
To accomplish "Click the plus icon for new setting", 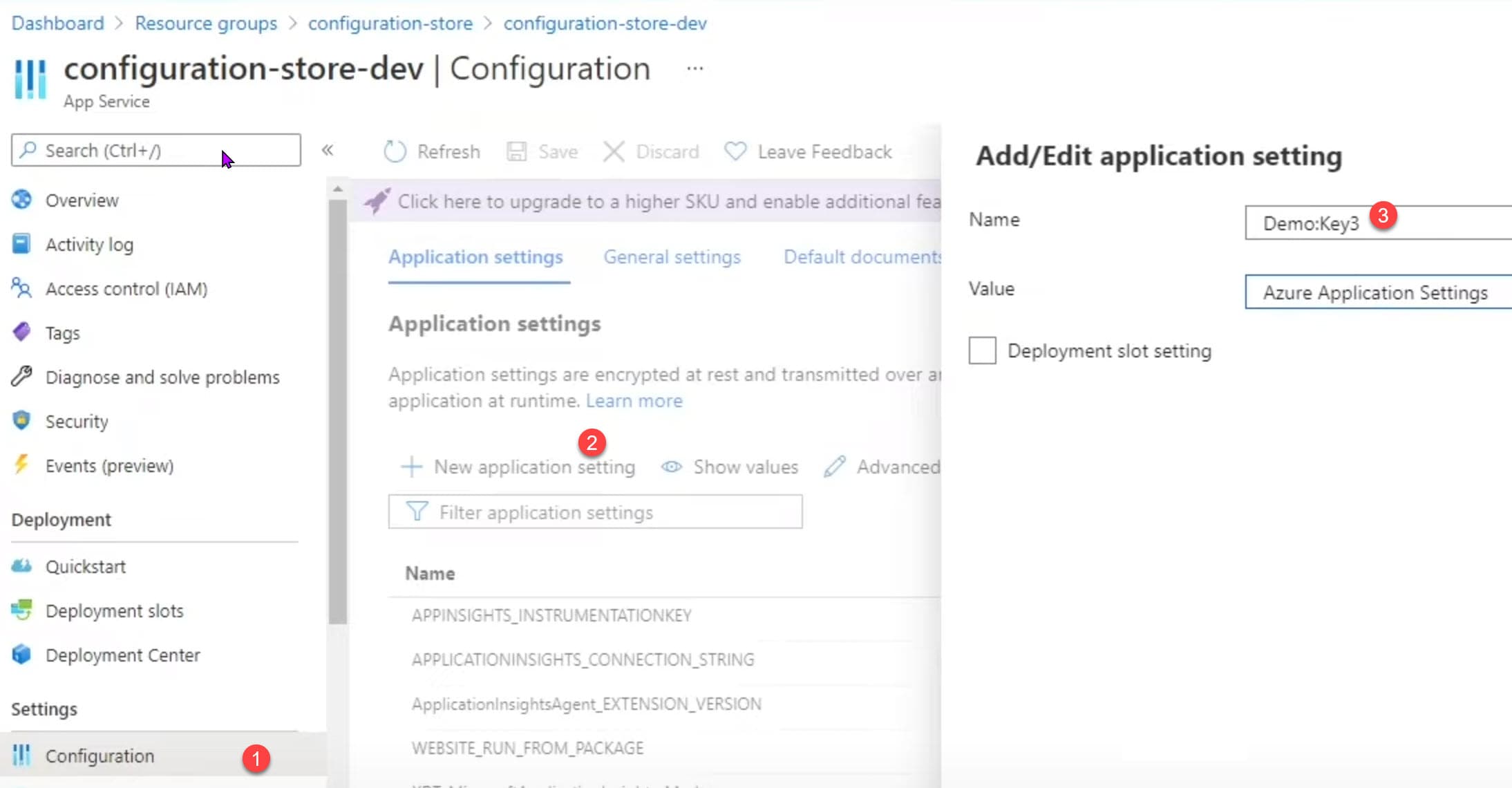I will (411, 467).
